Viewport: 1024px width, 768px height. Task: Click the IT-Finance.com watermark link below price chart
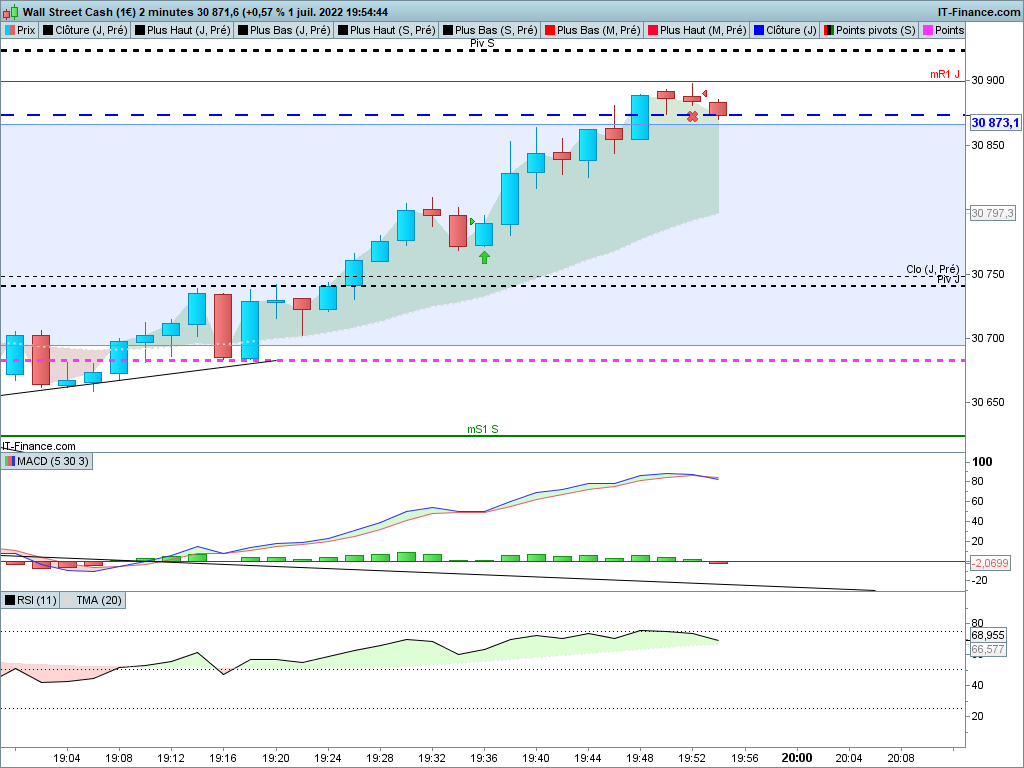(38, 446)
